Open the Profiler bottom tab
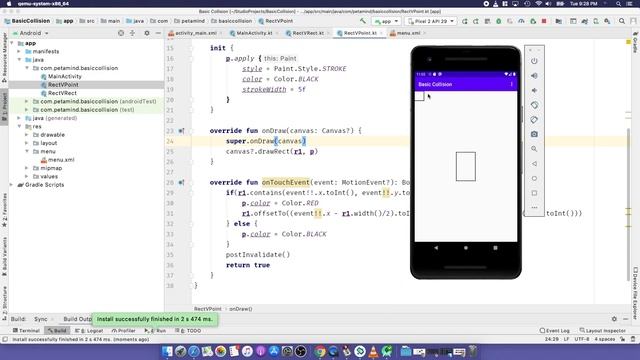Image resolution: width=640 pixels, height=360 pixels. click(x=123, y=331)
